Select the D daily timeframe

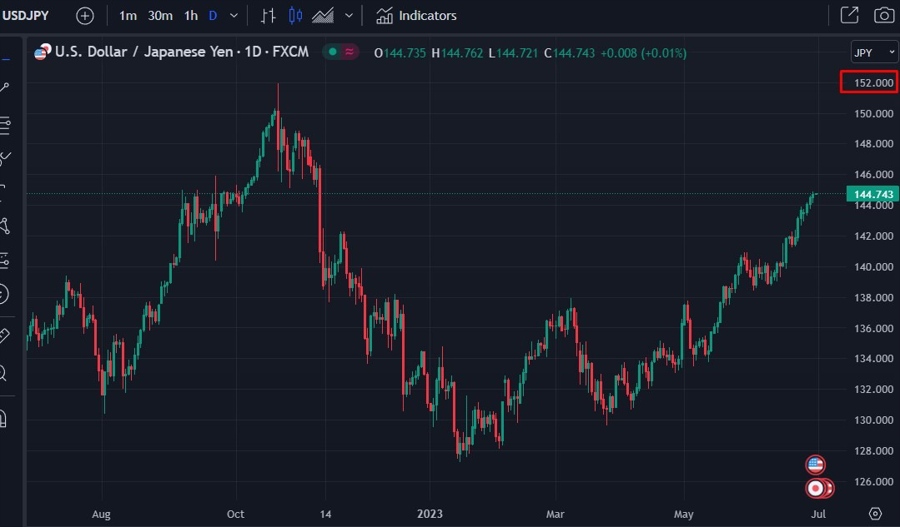213,16
